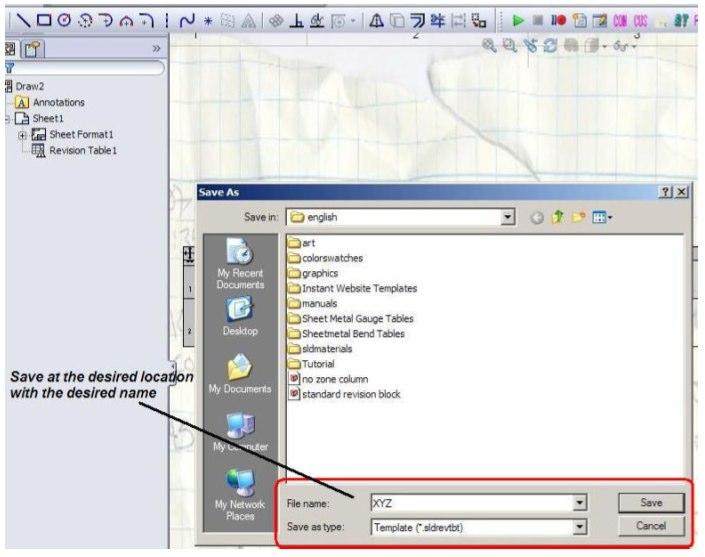The height and width of the screenshot is (557, 705).
Task: Select the sldmaterials folder
Action: pos(320,349)
